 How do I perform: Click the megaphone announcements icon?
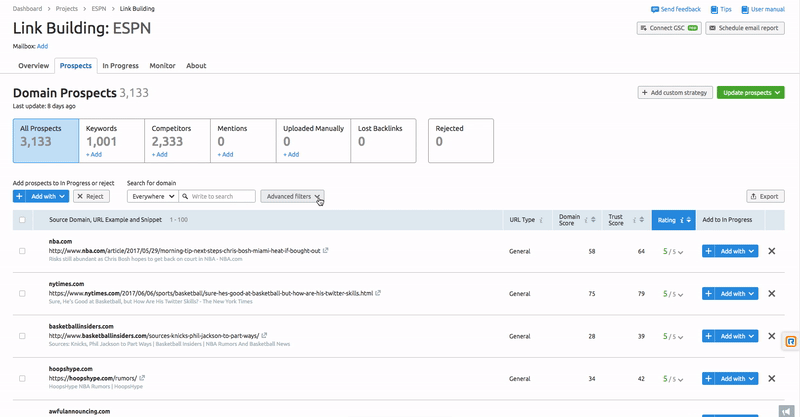pos(787,411)
